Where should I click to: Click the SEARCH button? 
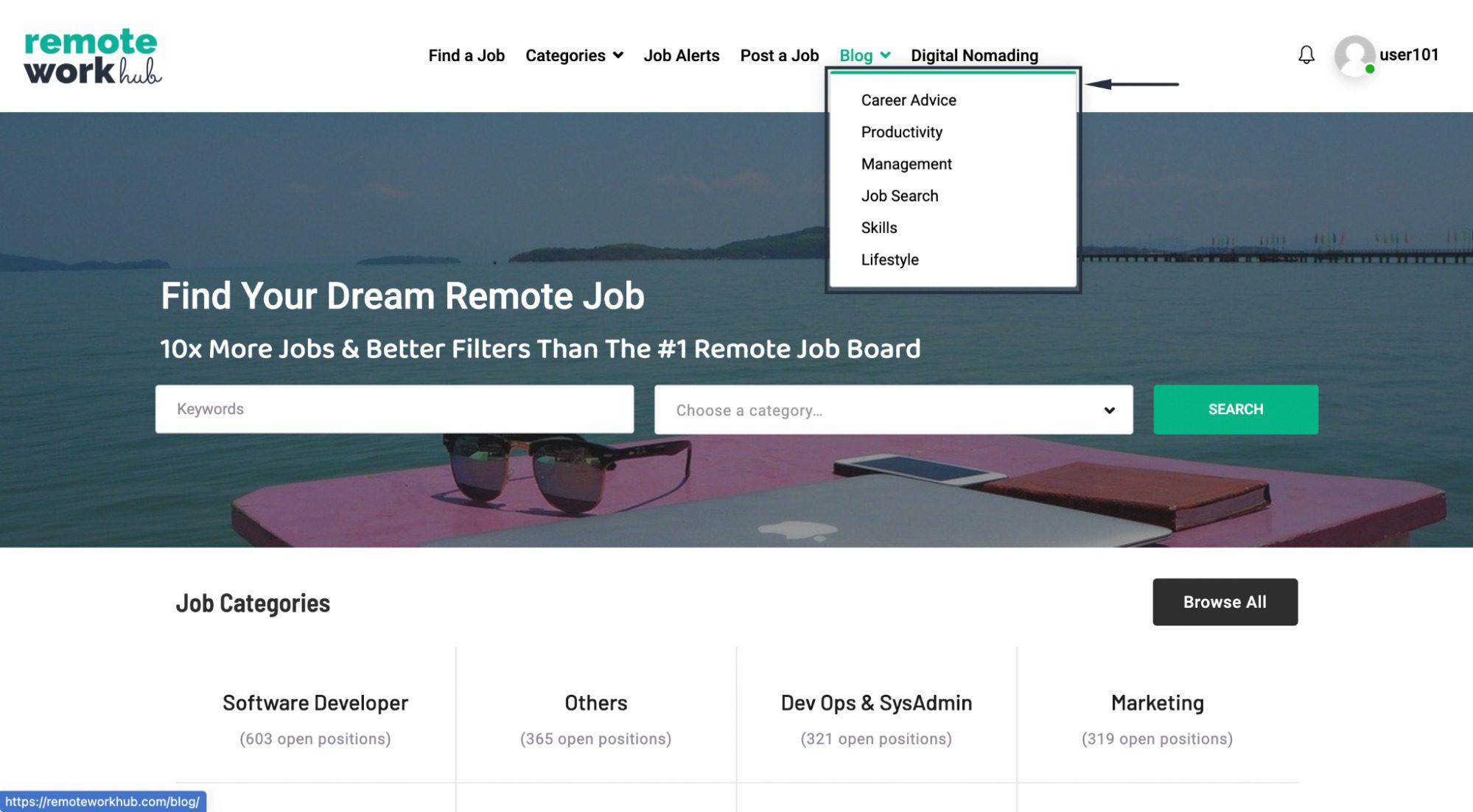click(x=1235, y=409)
